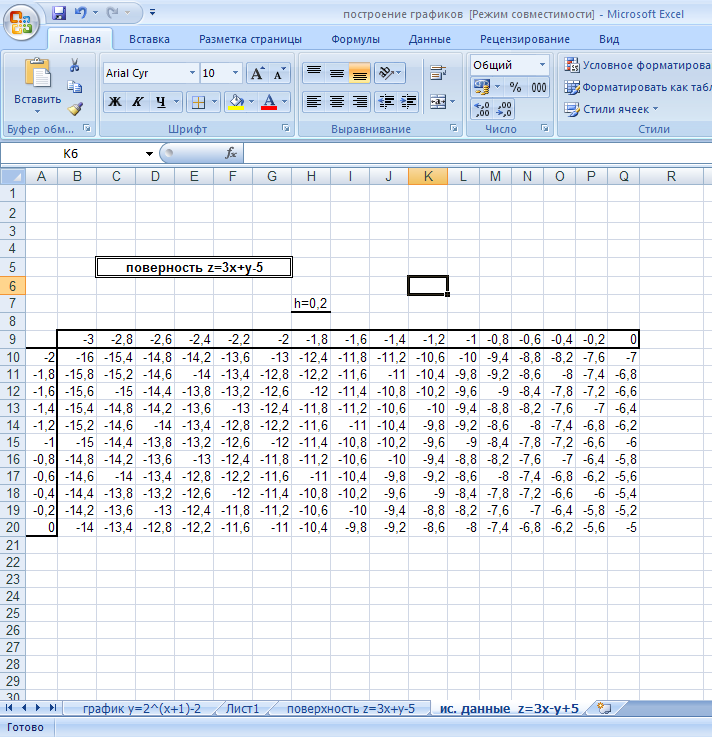The width and height of the screenshot is (712, 737).
Task: Open Условное форматирование menu
Action: tap(638, 65)
